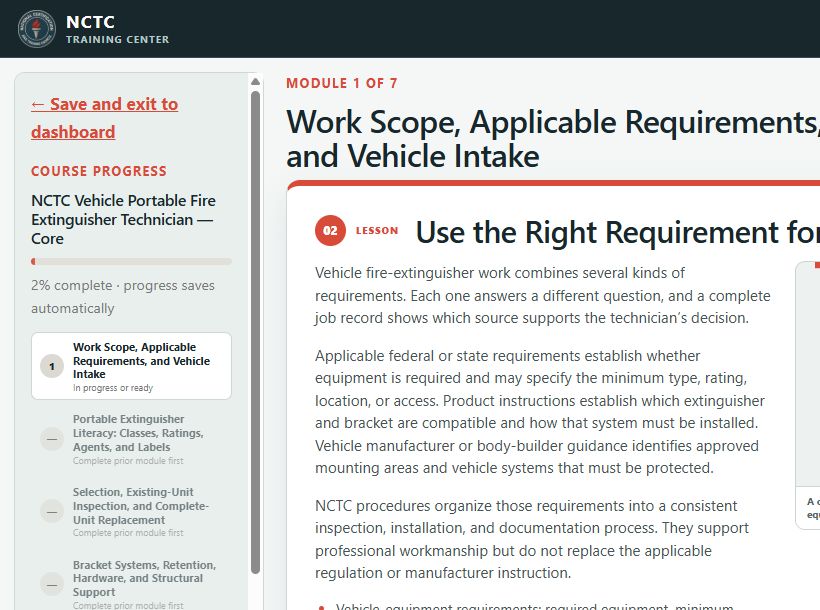Click the sidebar vertical scrollbar thumb

click(255, 333)
